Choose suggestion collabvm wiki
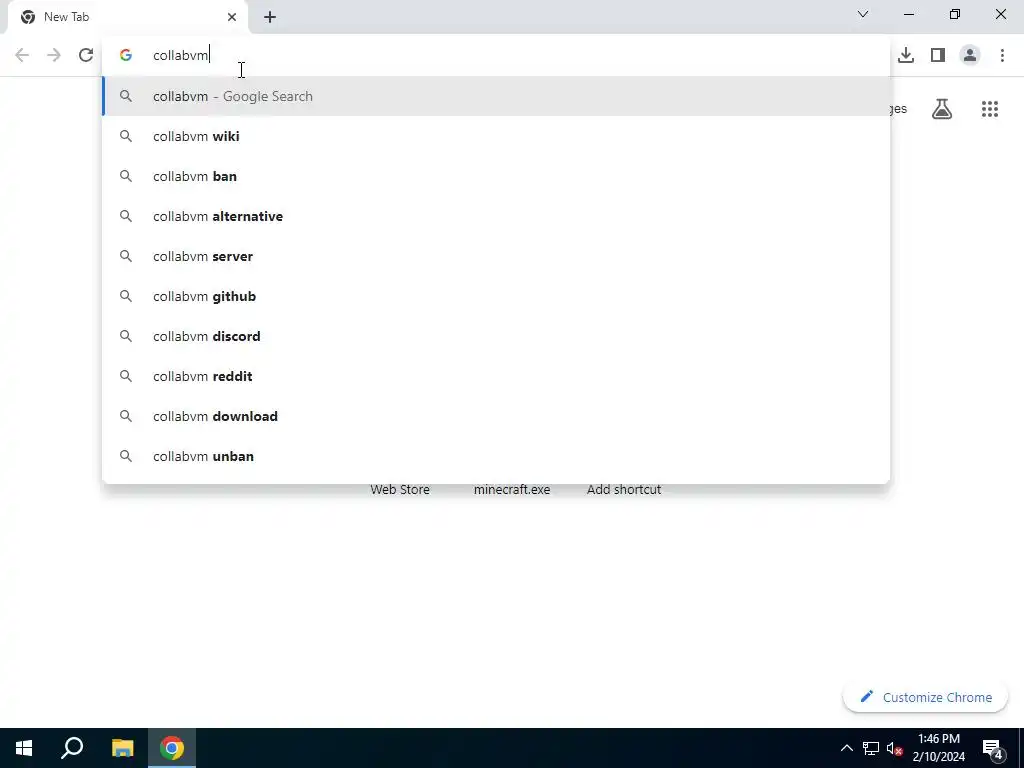1024x768 pixels. (x=496, y=136)
